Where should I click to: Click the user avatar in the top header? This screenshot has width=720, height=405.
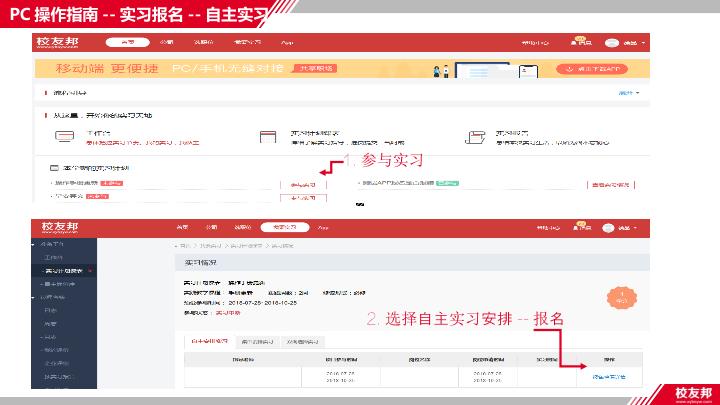[612, 44]
